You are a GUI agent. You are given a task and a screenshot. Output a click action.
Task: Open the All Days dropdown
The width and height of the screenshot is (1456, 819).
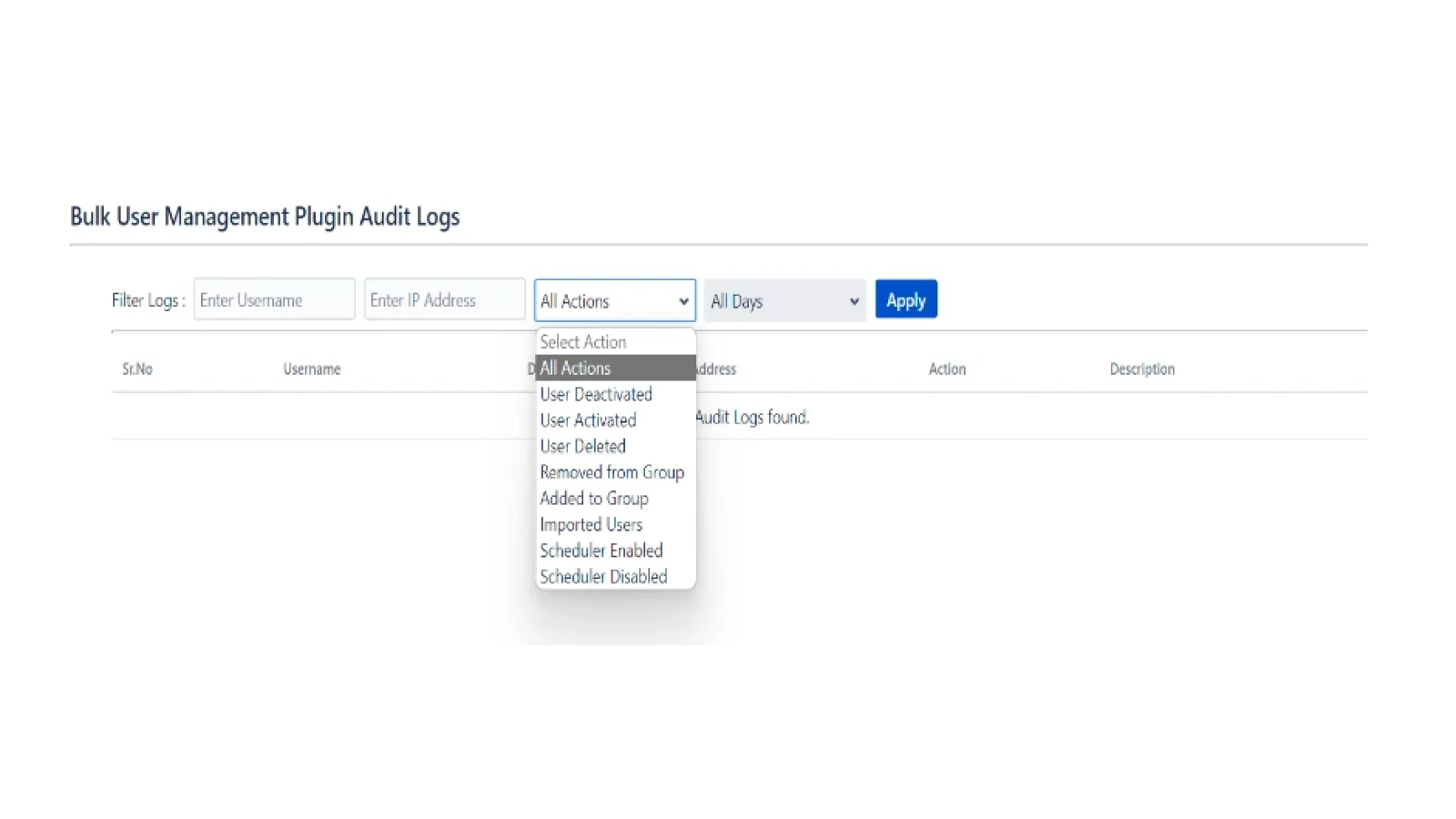click(x=783, y=300)
